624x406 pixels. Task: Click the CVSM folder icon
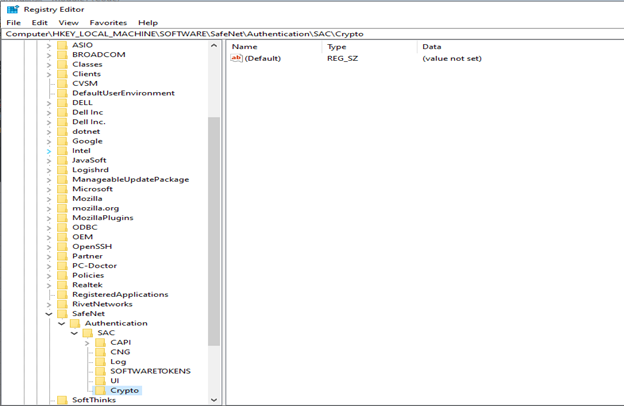62,84
